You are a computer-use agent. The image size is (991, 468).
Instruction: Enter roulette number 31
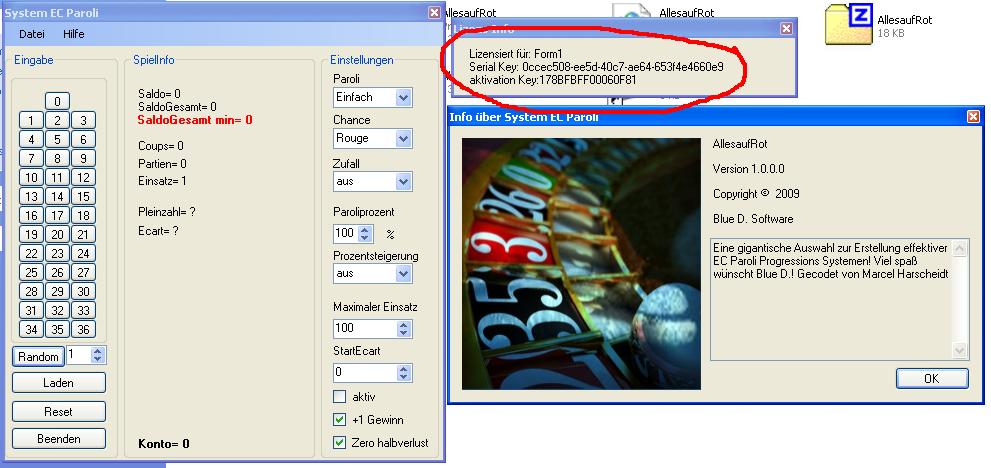[32, 311]
